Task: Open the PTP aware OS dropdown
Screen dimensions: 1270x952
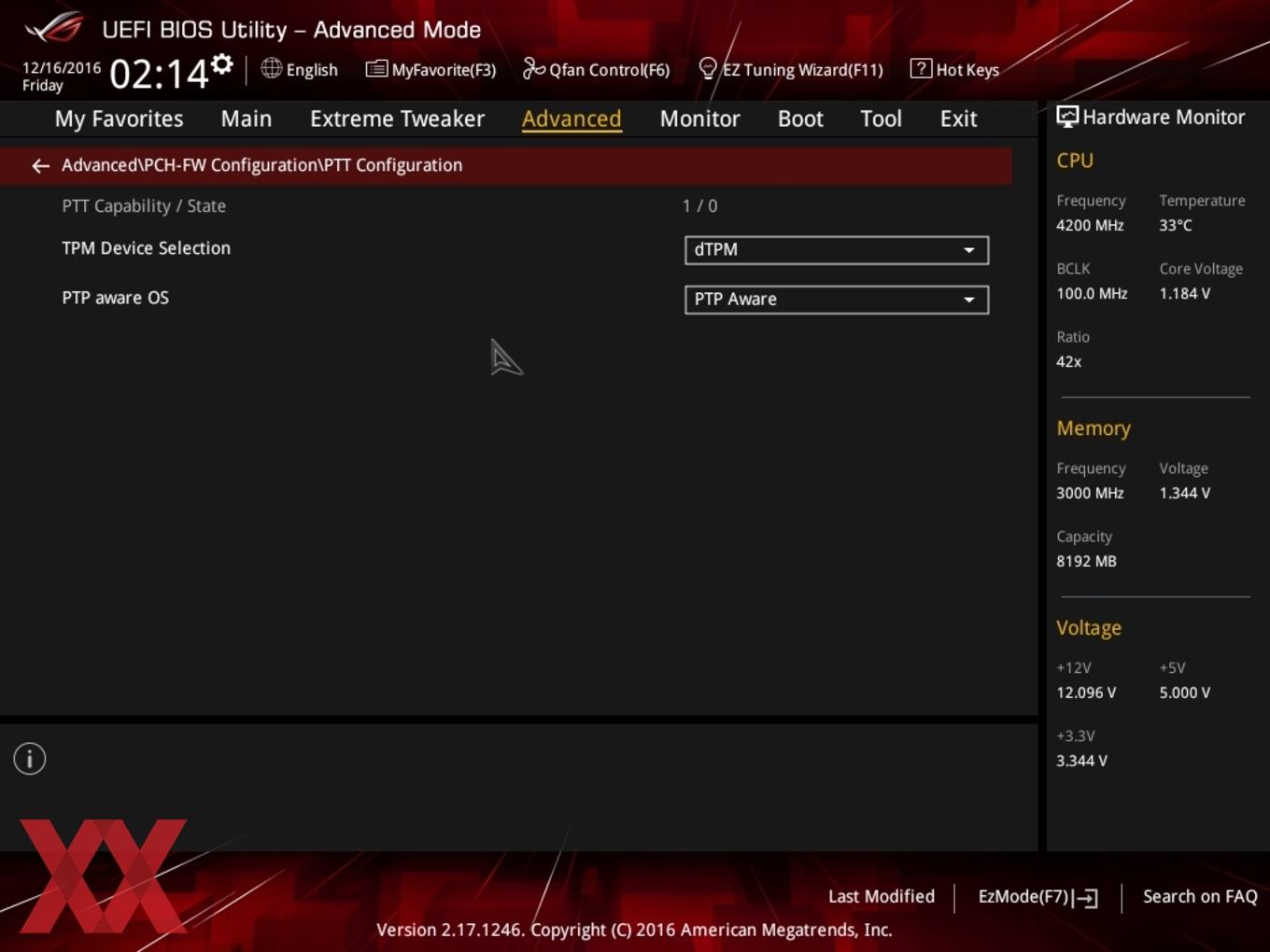Action: pos(837,300)
